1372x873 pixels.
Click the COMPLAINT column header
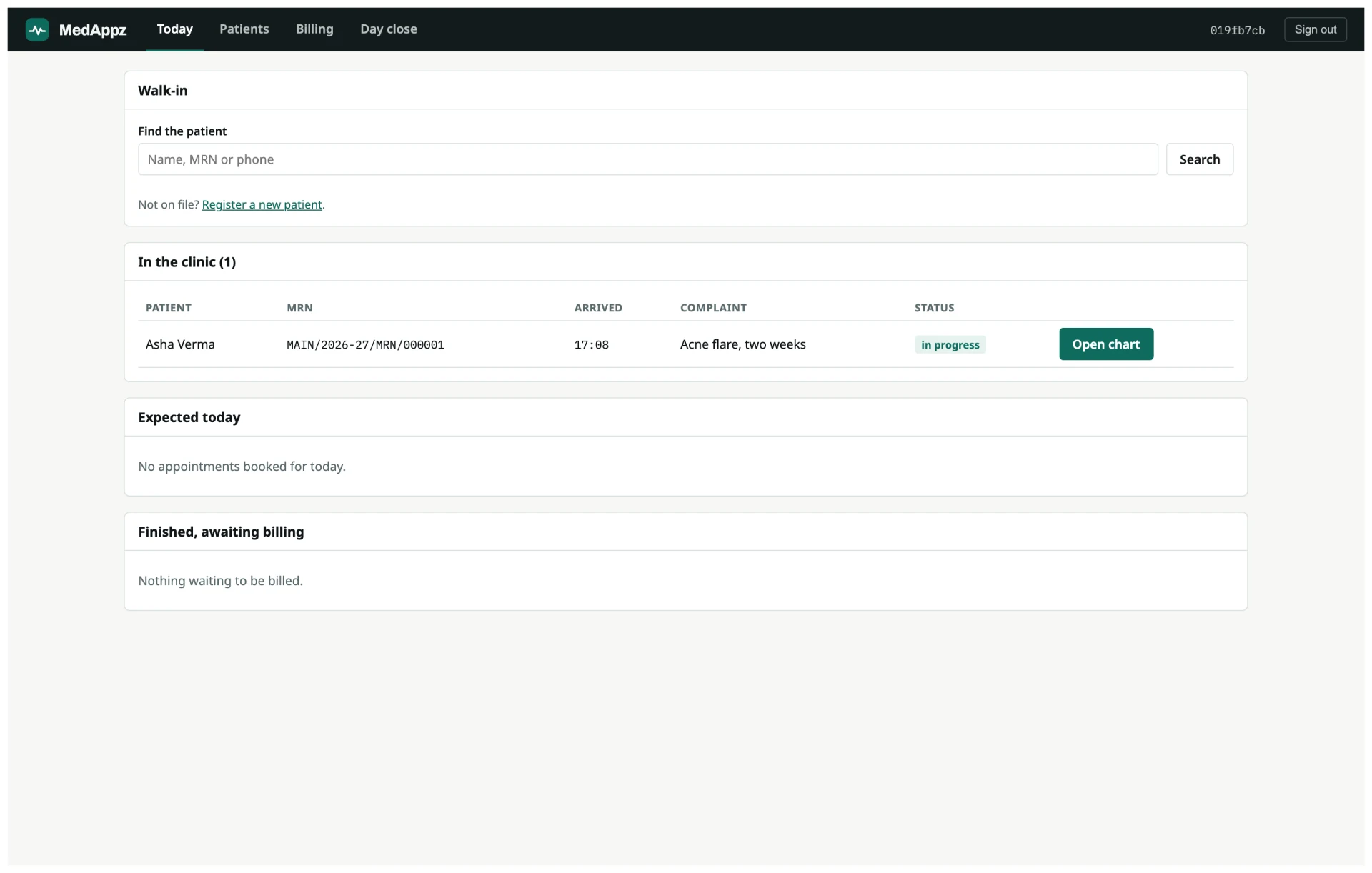pos(713,308)
